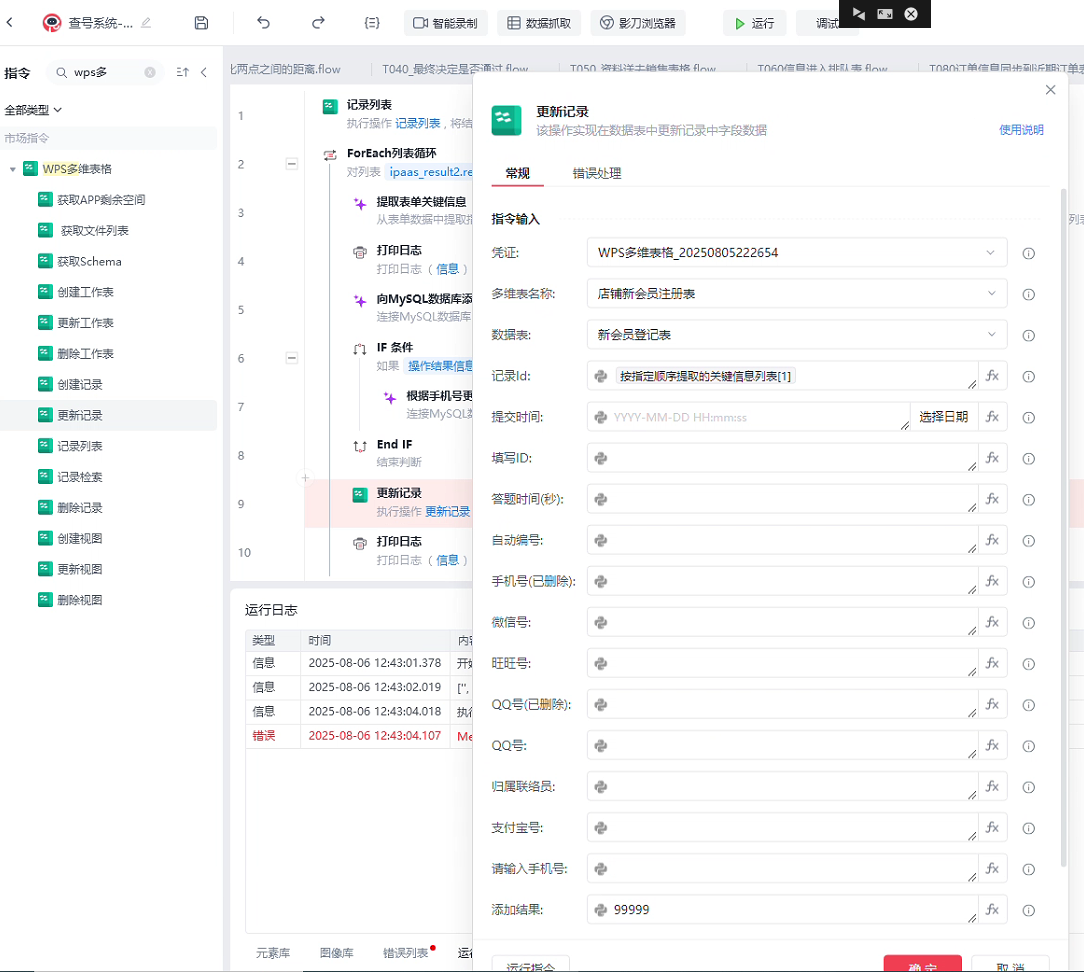Open the 数据表 dropdown

click(x=796, y=335)
